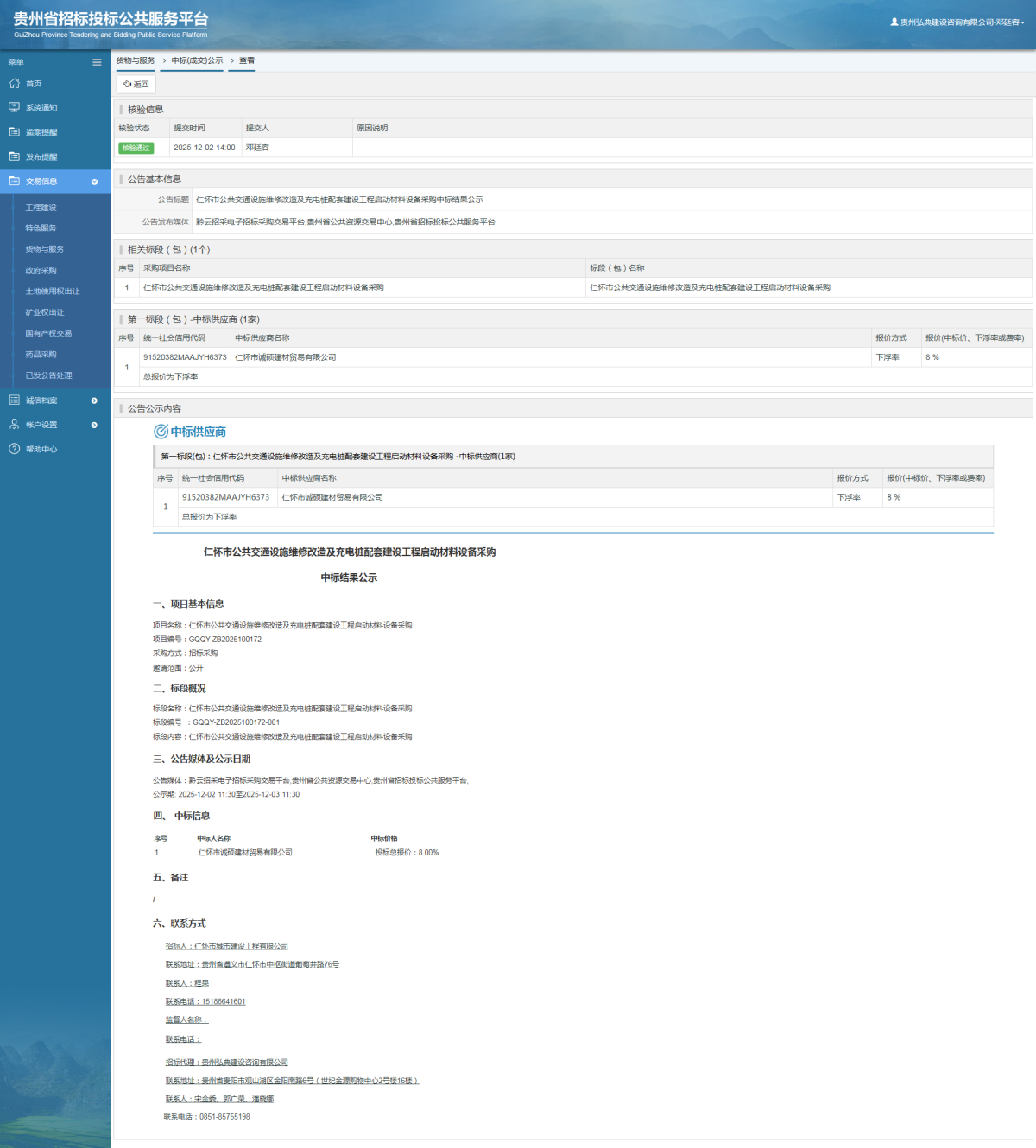Toggle the sidebar hamburger menu icon

97,62
